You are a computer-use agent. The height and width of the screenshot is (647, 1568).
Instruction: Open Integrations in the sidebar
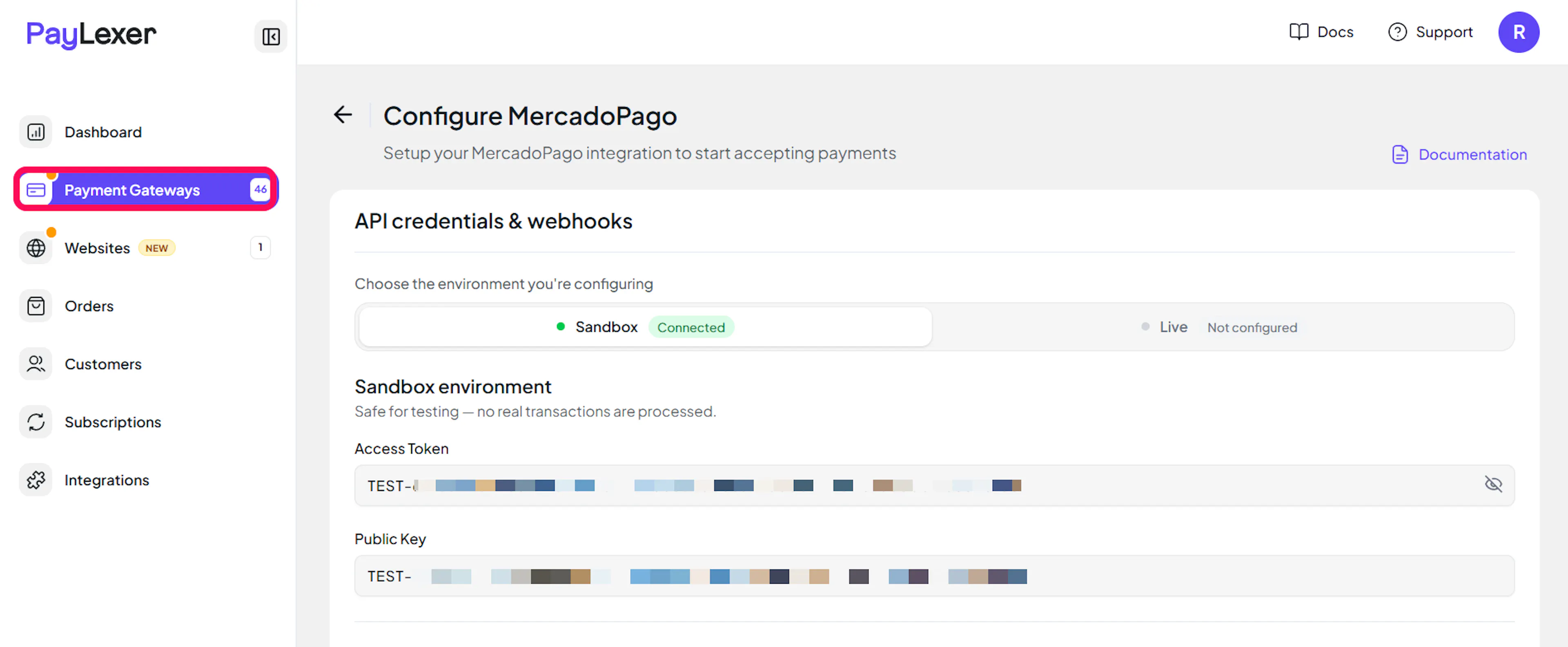click(x=146, y=480)
